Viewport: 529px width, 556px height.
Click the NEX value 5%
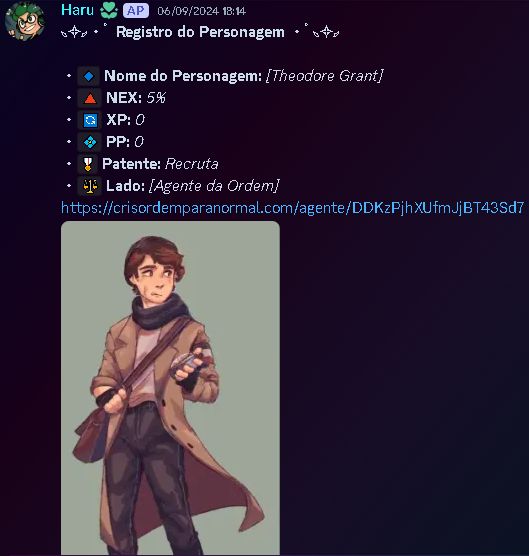[x=156, y=98]
